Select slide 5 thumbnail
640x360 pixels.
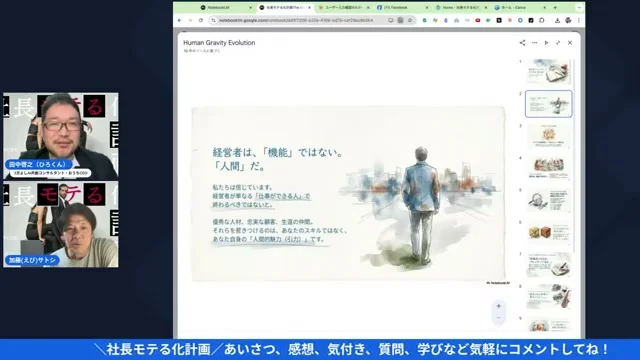(549, 200)
